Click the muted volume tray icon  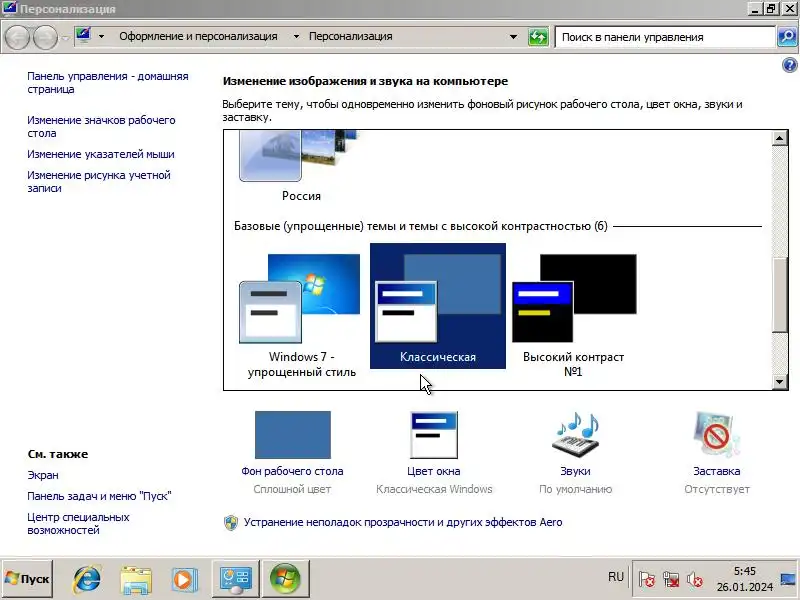pyautogui.click(x=694, y=580)
